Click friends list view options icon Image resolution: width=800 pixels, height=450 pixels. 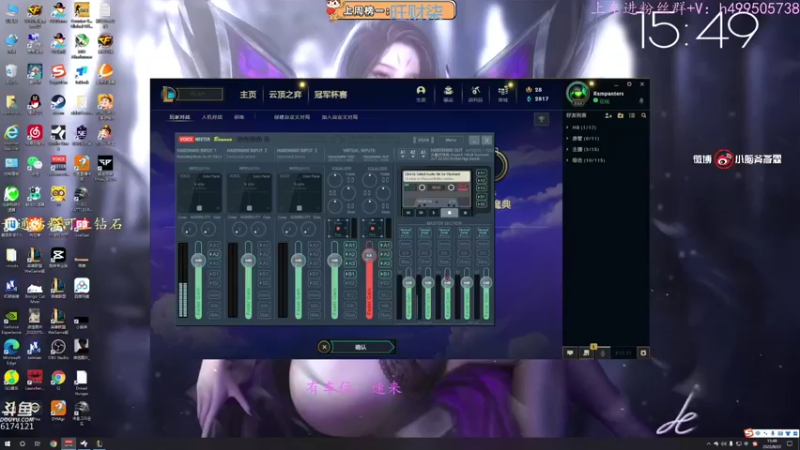(x=632, y=116)
